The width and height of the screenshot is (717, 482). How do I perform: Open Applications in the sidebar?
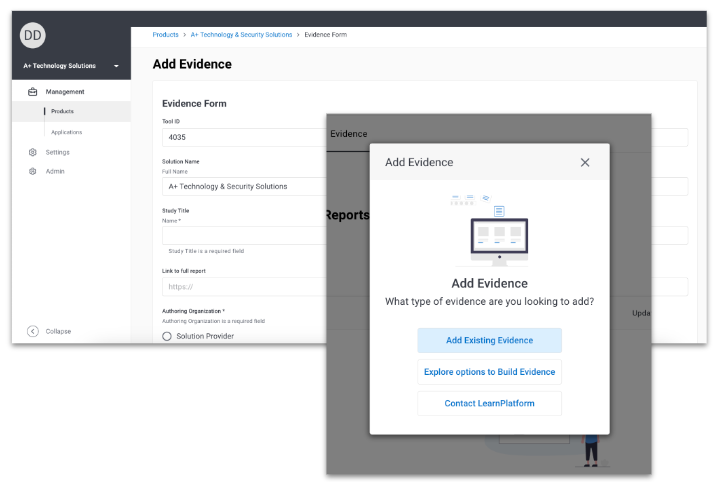click(x=66, y=132)
